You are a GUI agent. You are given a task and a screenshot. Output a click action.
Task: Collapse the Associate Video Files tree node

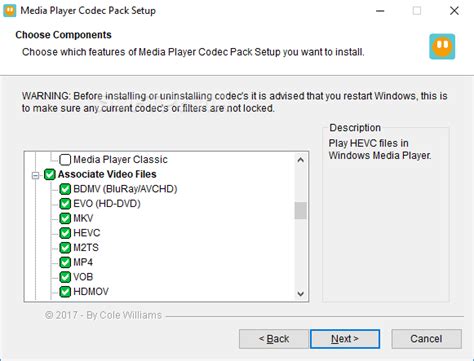pyautogui.click(x=35, y=175)
